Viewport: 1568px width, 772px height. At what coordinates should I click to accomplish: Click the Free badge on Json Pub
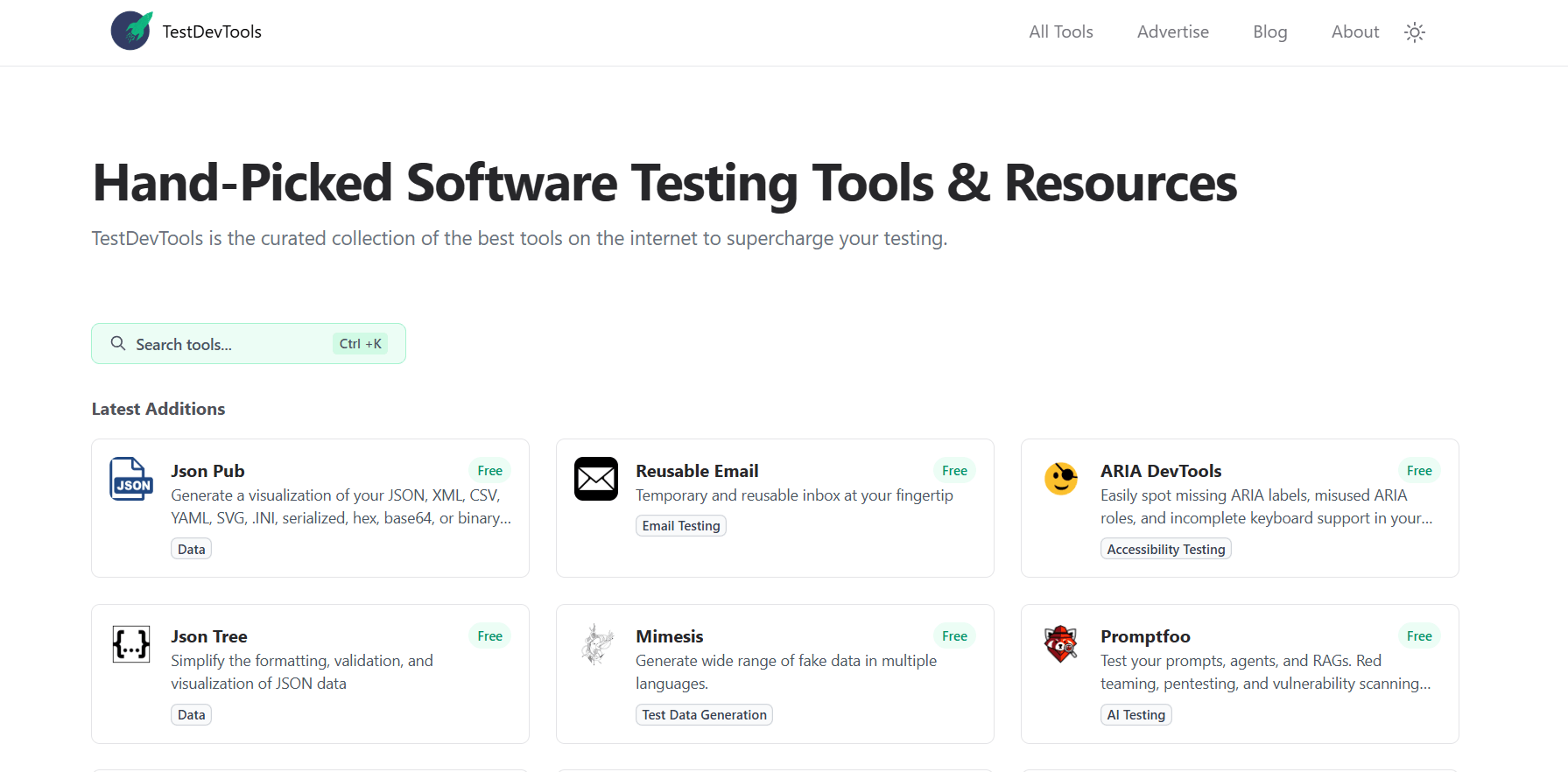click(490, 471)
